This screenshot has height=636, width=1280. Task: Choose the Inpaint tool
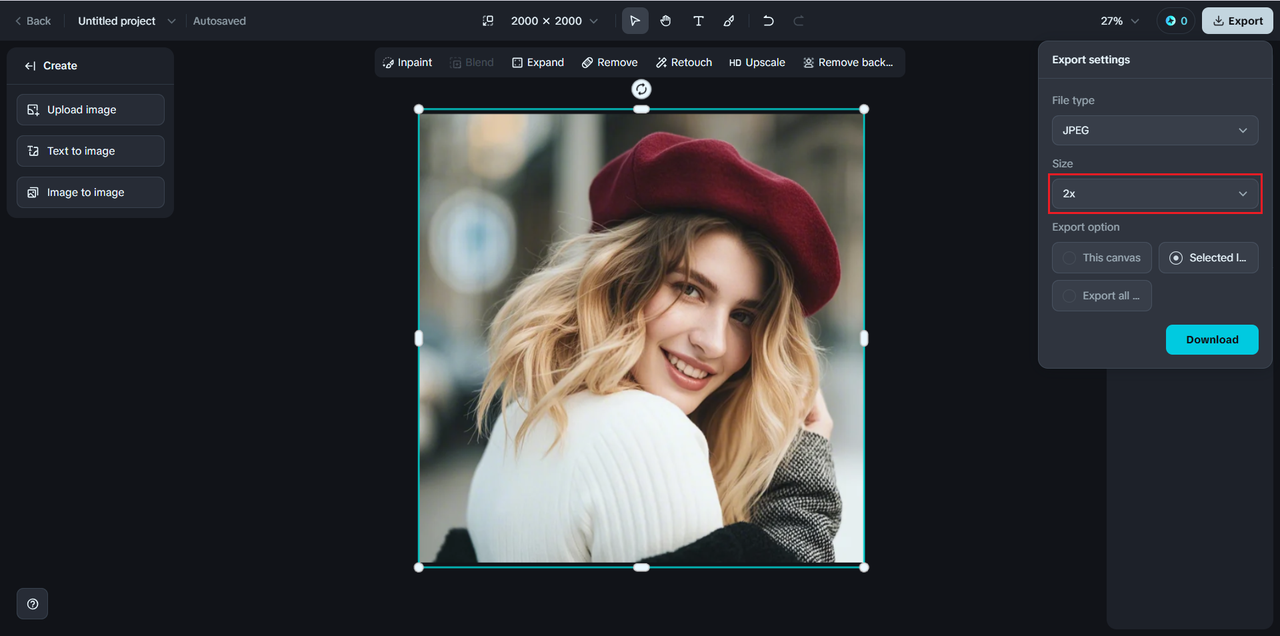407,62
